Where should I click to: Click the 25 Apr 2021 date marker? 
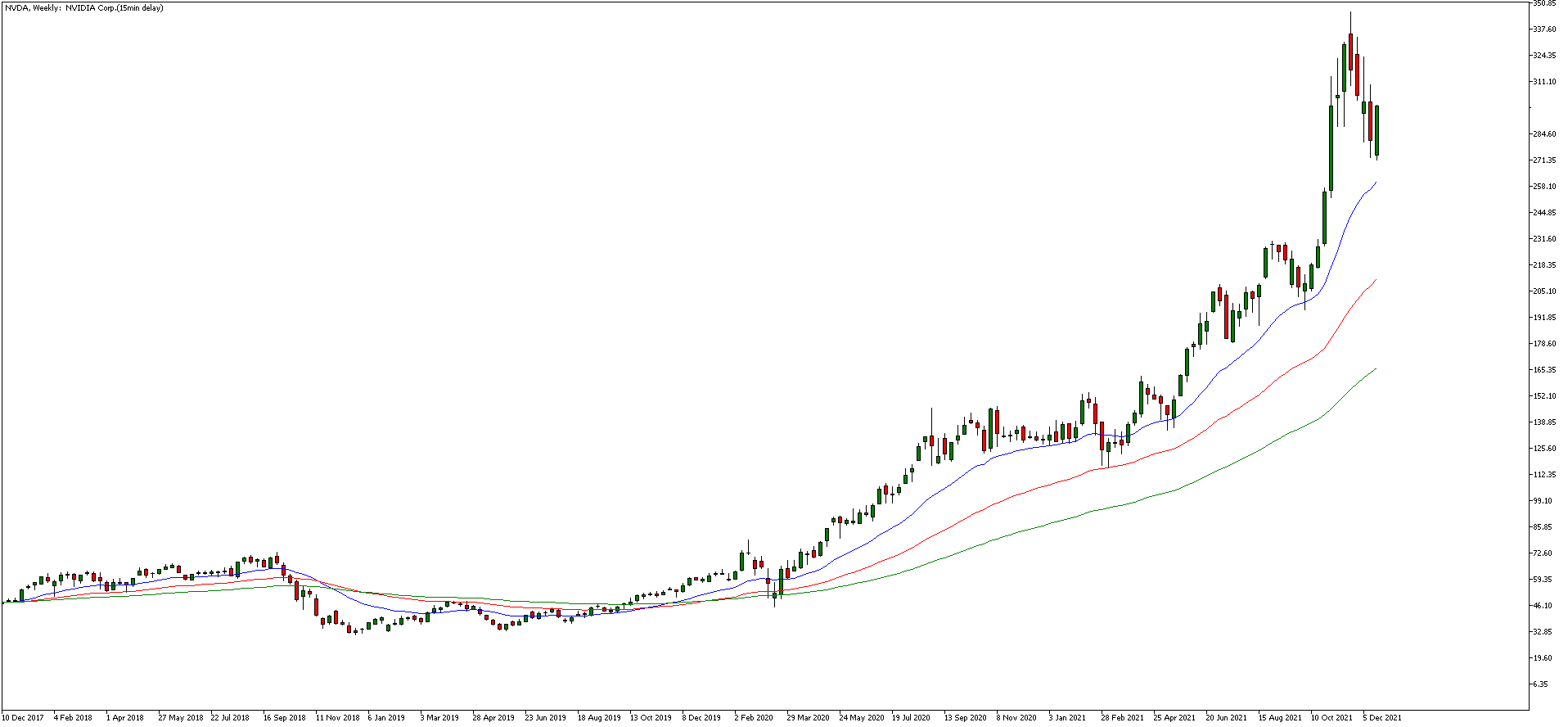click(1175, 718)
